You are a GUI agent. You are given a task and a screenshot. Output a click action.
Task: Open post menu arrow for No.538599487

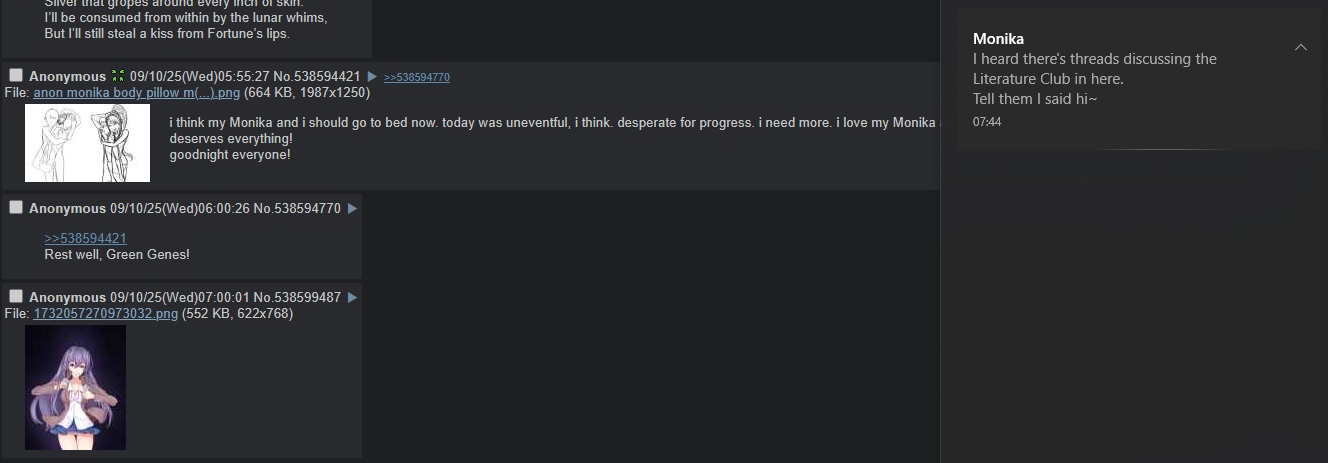click(x=352, y=298)
